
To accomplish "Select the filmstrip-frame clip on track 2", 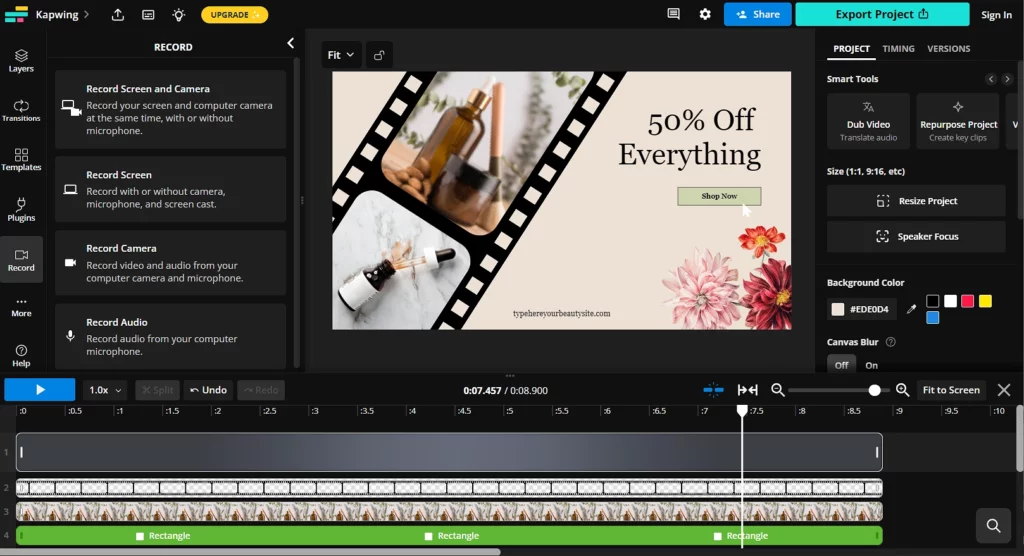I will click(449, 487).
